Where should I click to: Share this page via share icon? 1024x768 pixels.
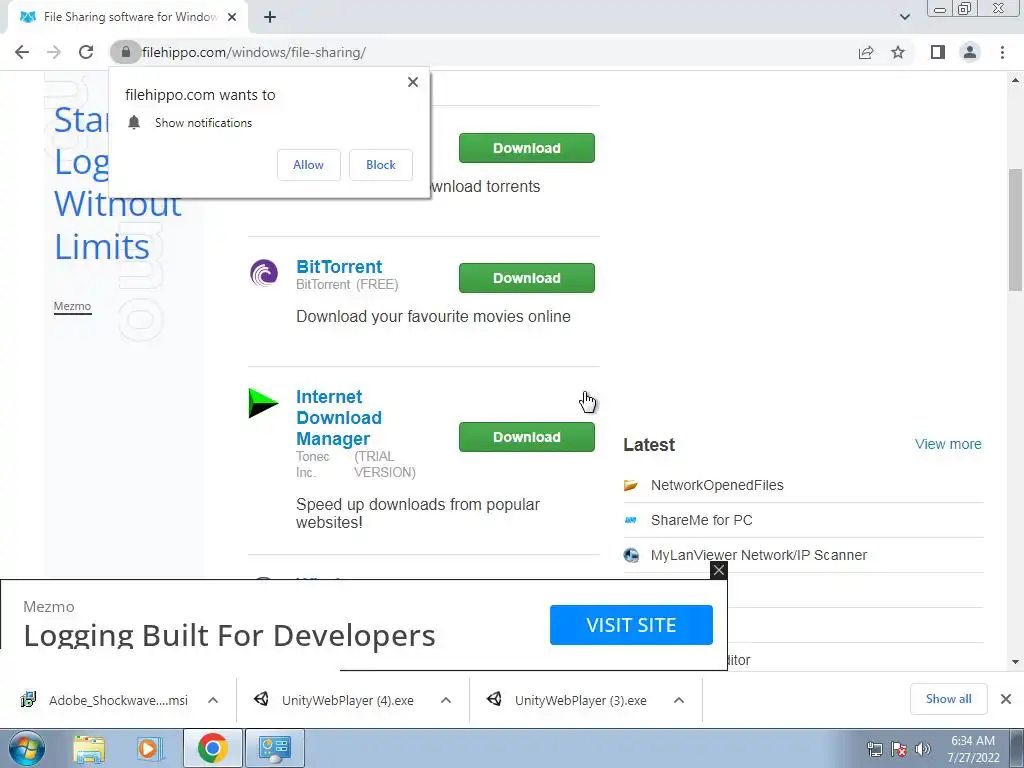[866, 52]
